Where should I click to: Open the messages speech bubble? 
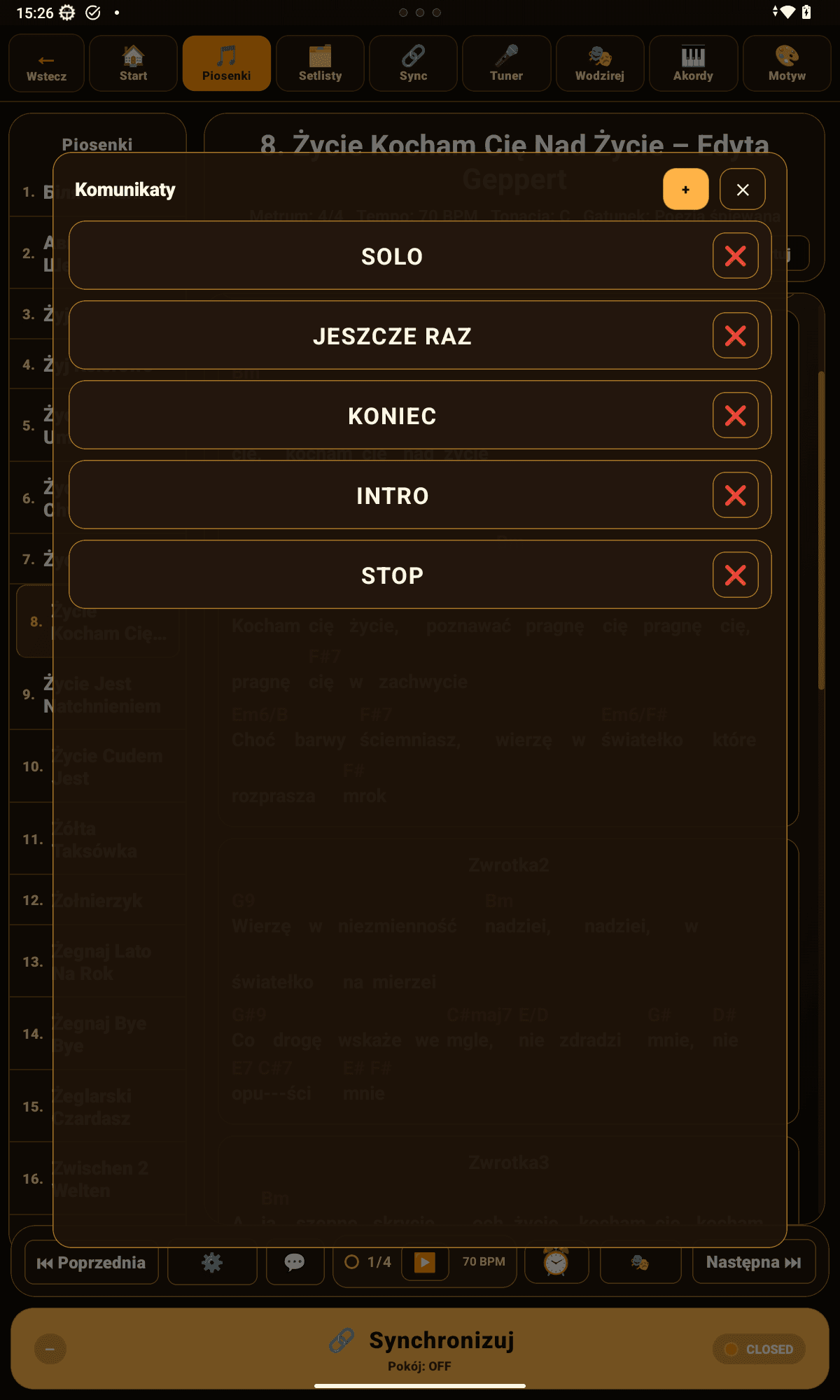pyautogui.click(x=295, y=1262)
